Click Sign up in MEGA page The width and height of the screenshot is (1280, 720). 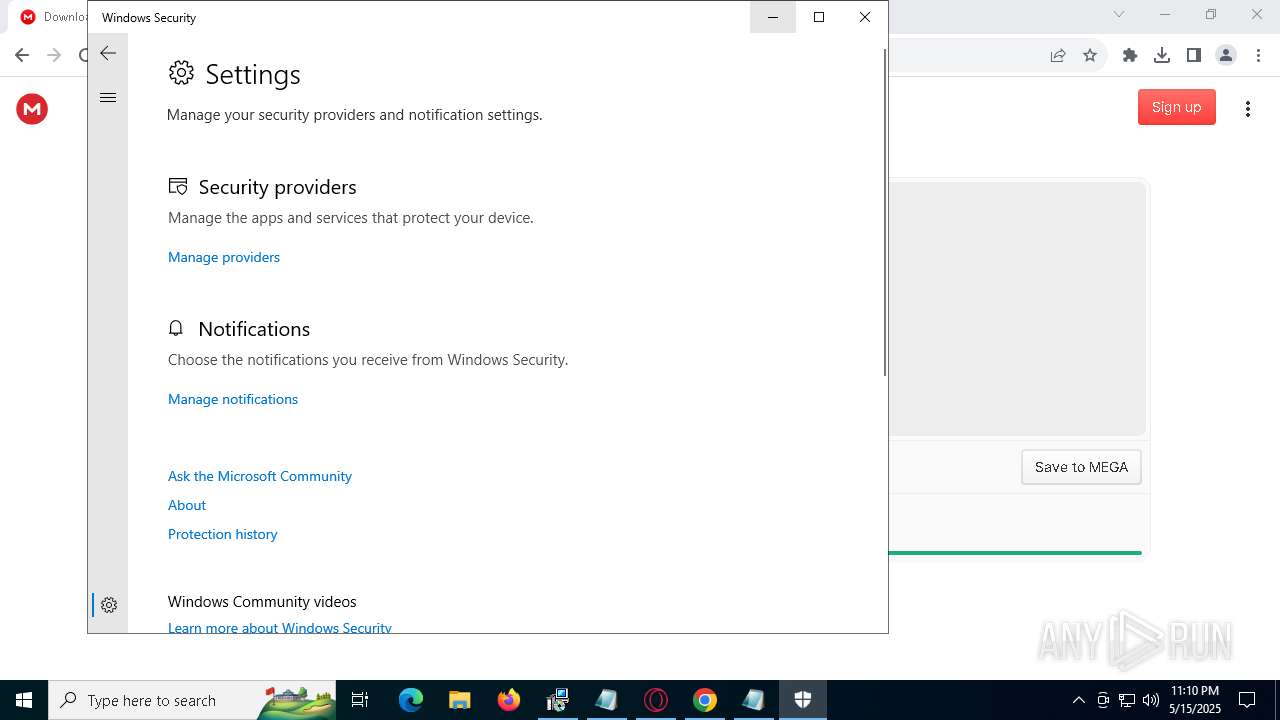[x=1176, y=107]
